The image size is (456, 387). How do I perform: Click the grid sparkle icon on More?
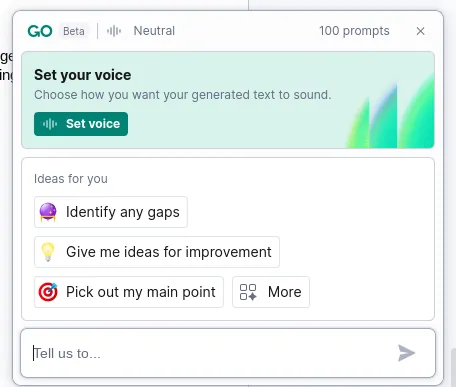pos(248,292)
